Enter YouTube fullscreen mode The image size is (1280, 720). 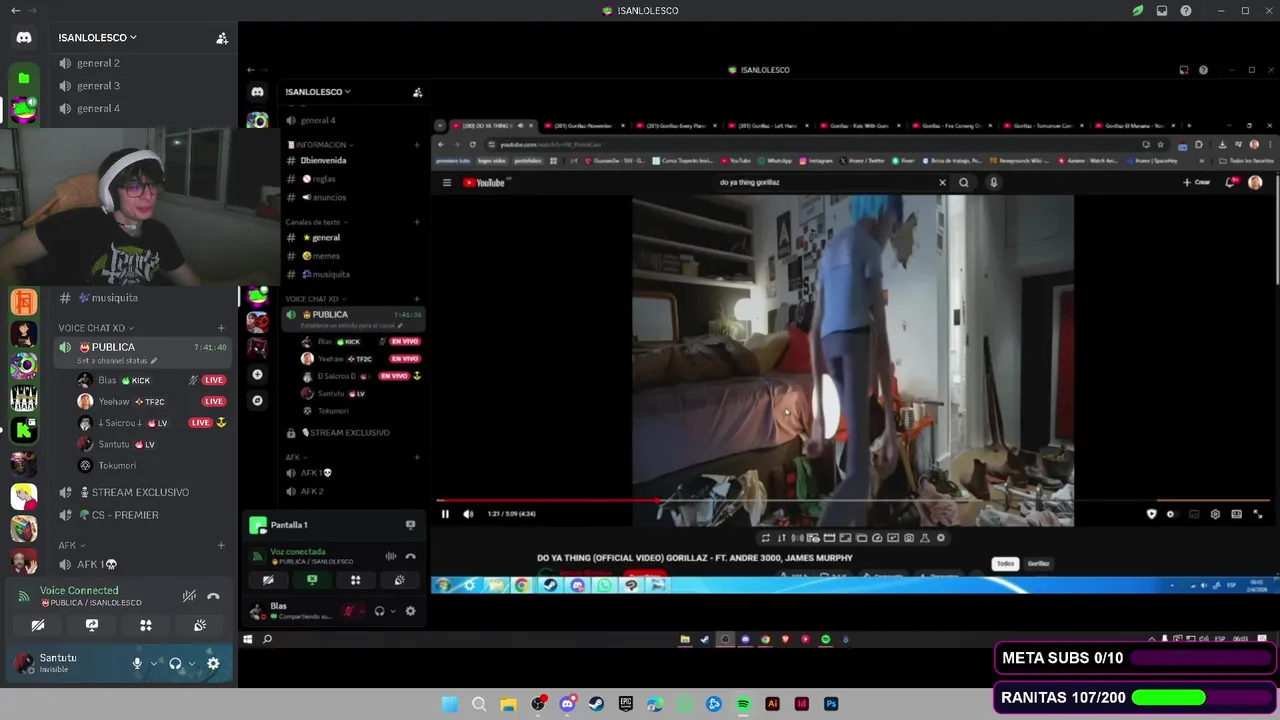point(1258,514)
